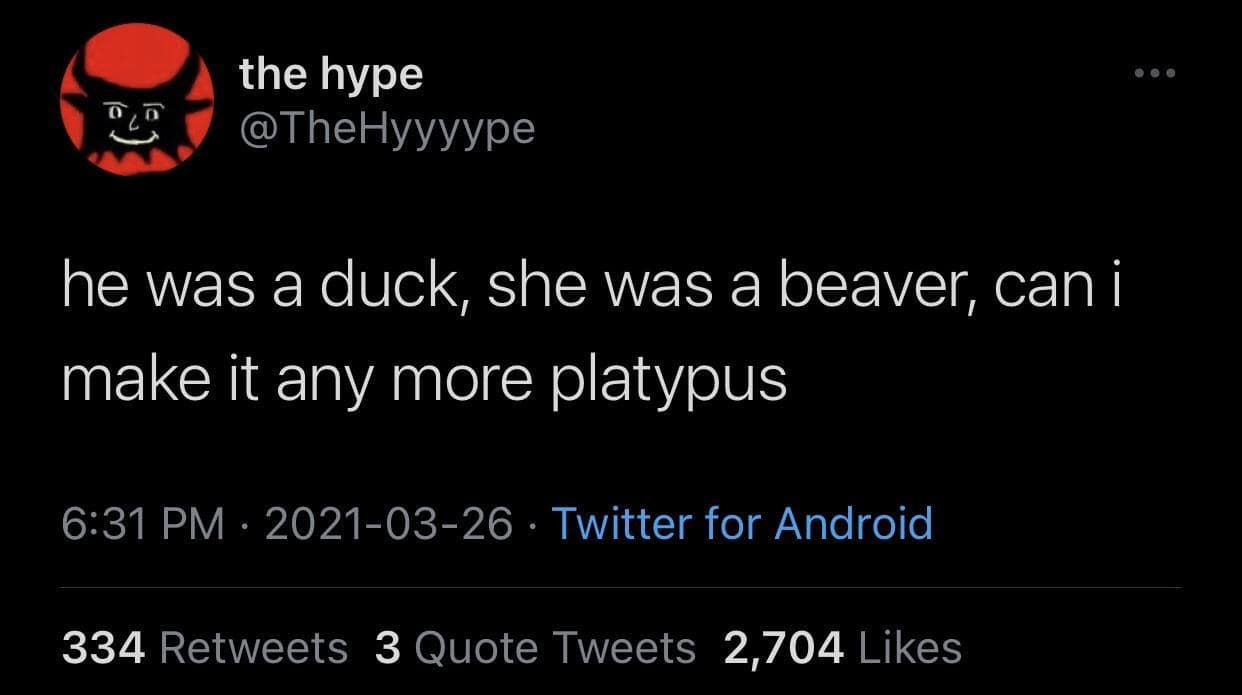Image resolution: width=1242 pixels, height=695 pixels.
Task: Click the "334" retweet count number
Action: (x=104, y=648)
